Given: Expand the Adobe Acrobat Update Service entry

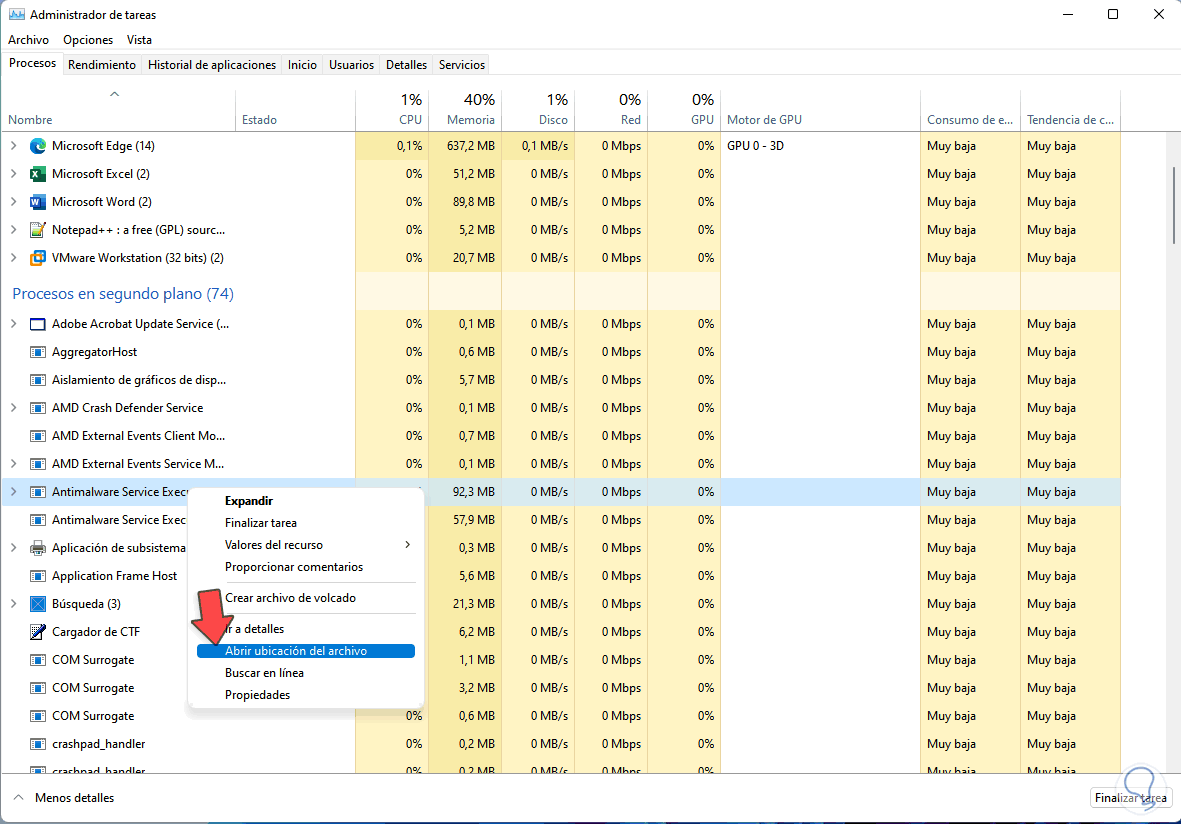Looking at the screenshot, I should 14,323.
